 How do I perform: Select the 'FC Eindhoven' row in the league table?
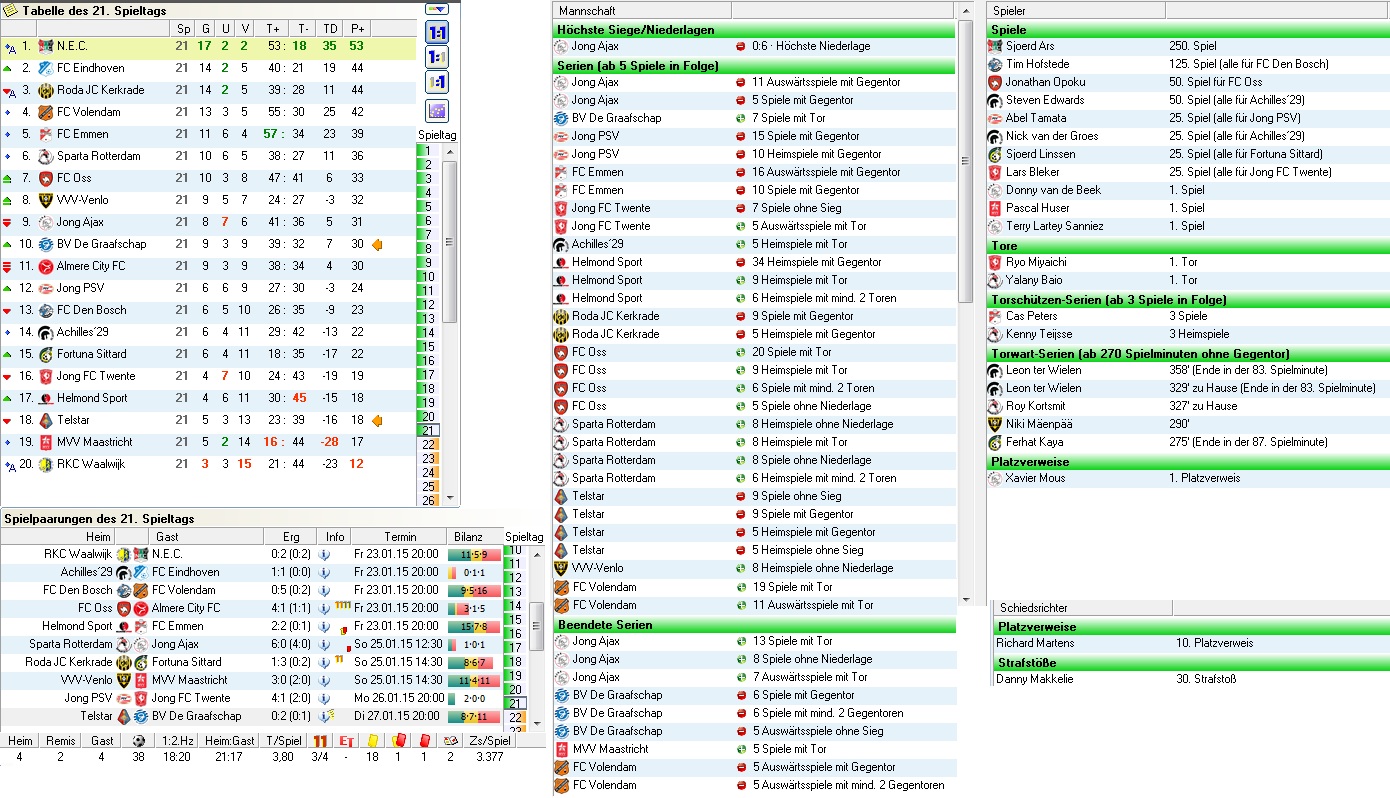pos(208,68)
